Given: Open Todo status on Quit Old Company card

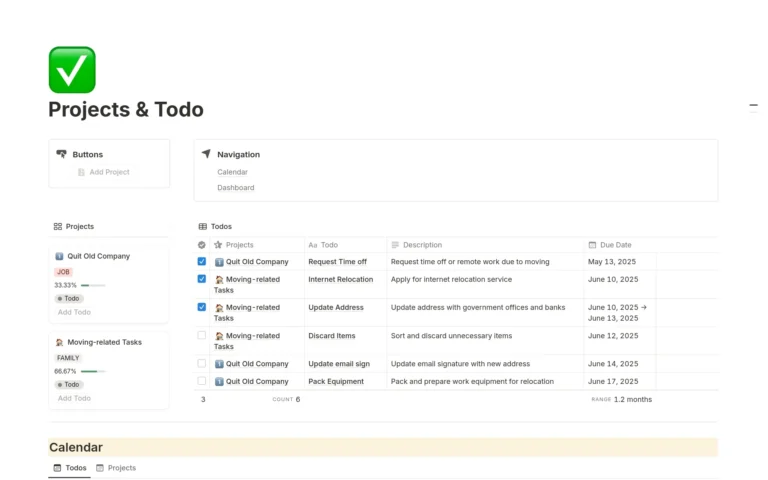Looking at the screenshot, I should click(x=69, y=298).
